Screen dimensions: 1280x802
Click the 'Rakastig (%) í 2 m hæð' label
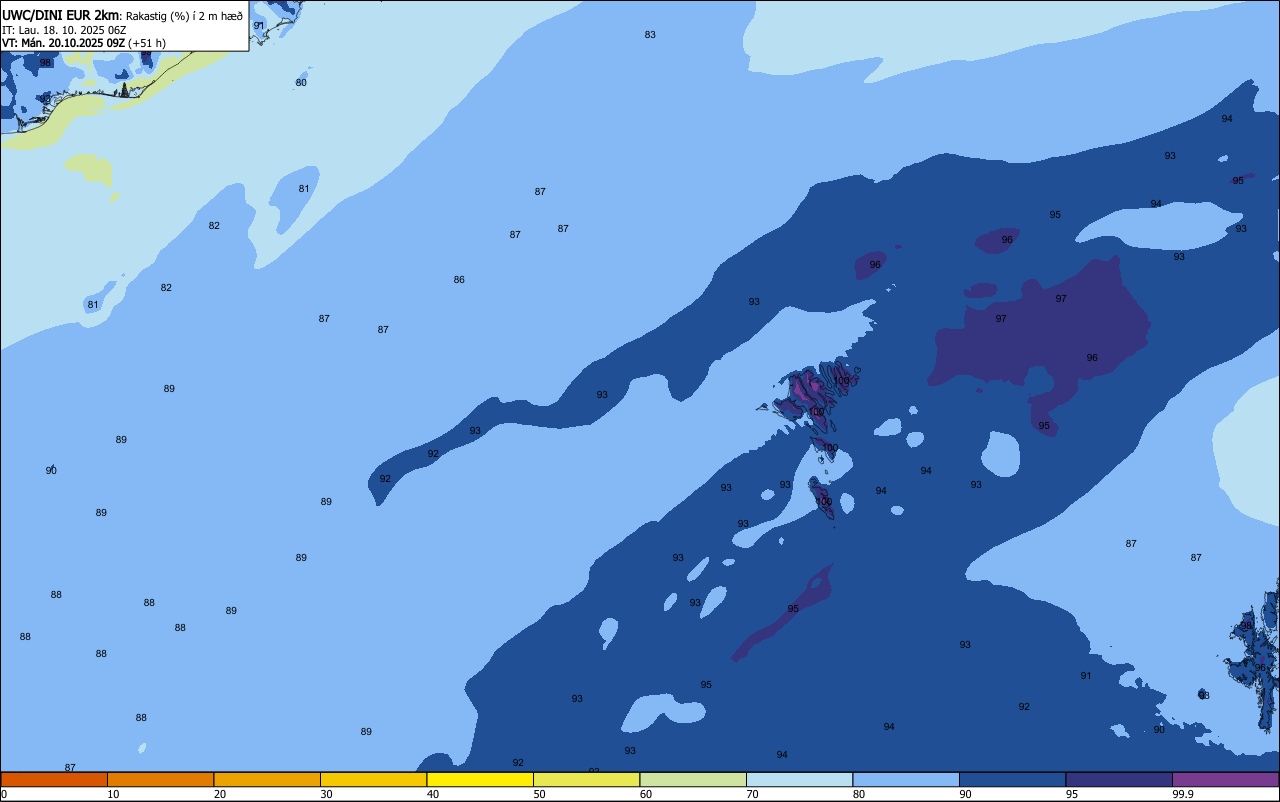184,16
